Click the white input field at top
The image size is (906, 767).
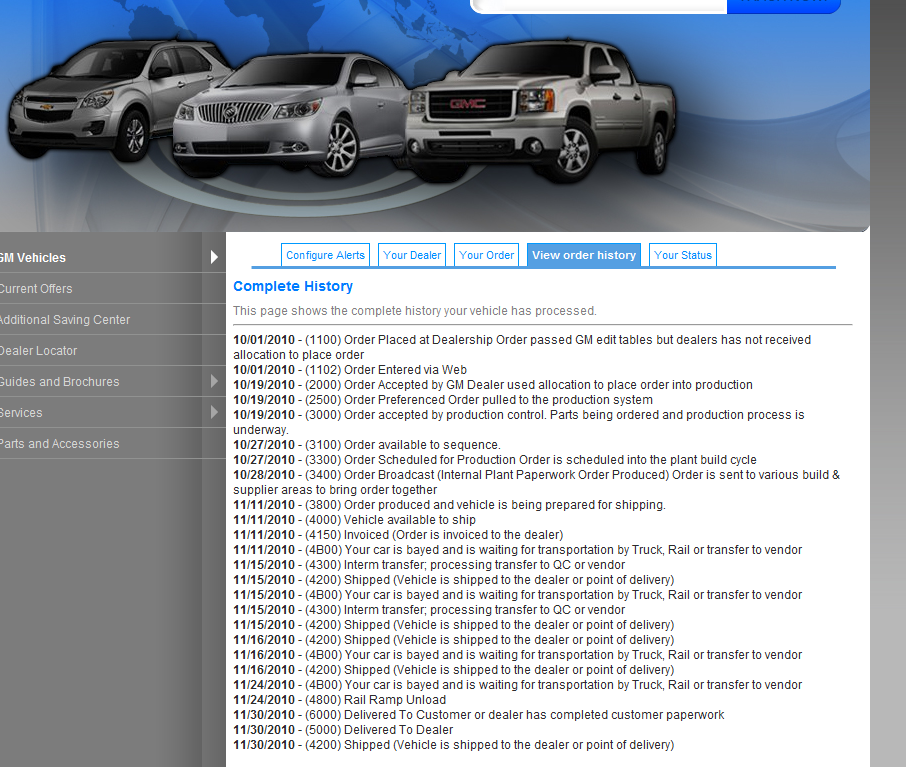600,4
